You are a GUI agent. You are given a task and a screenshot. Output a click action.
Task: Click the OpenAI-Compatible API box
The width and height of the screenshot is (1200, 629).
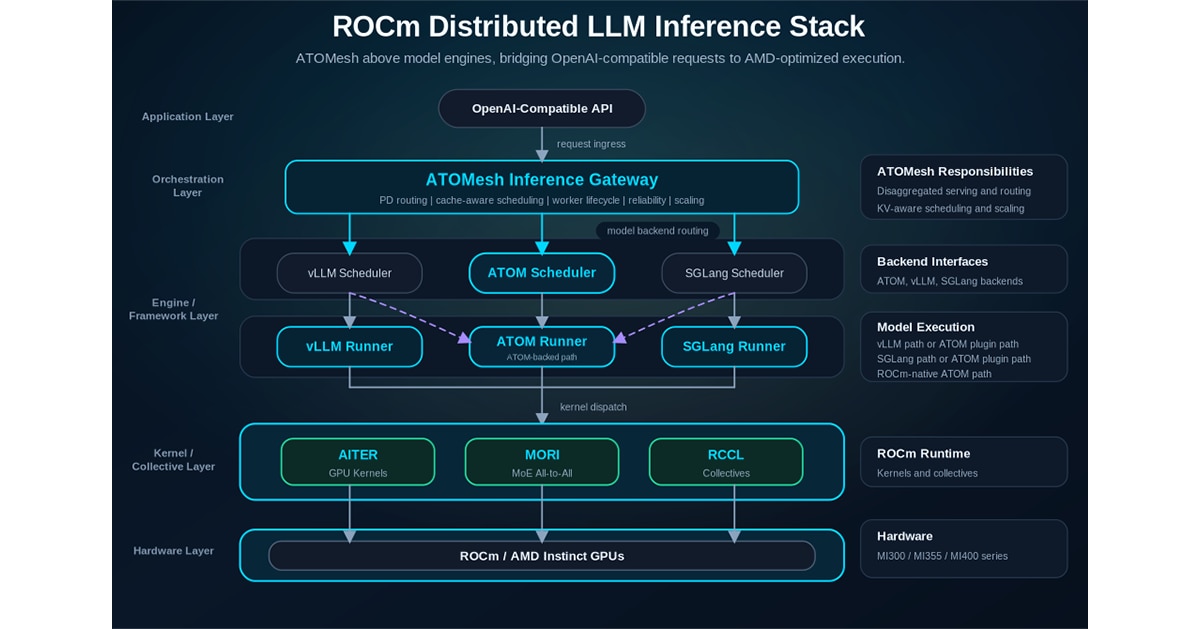(x=542, y=108)
